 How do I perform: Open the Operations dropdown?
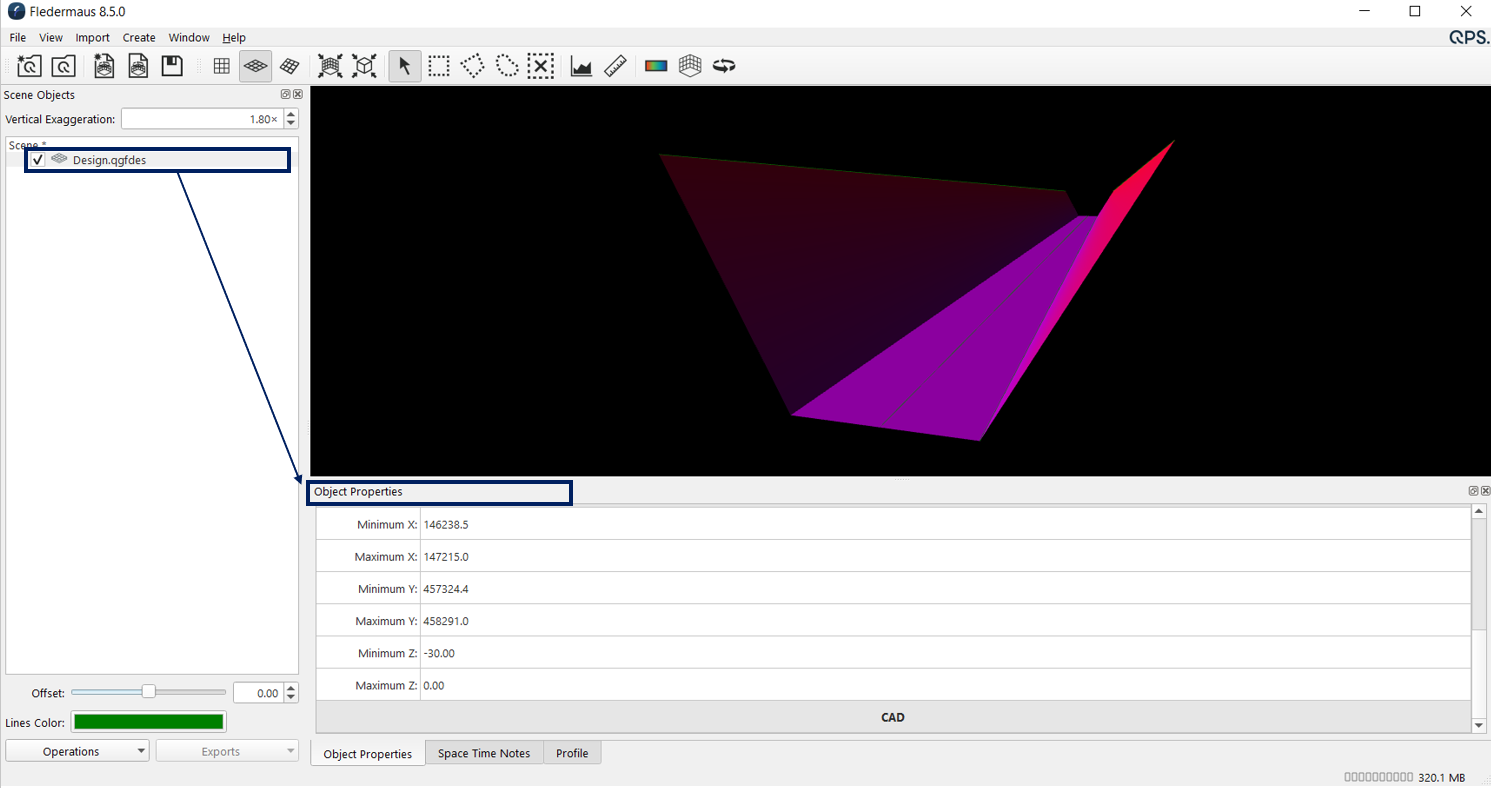(77, 751)
